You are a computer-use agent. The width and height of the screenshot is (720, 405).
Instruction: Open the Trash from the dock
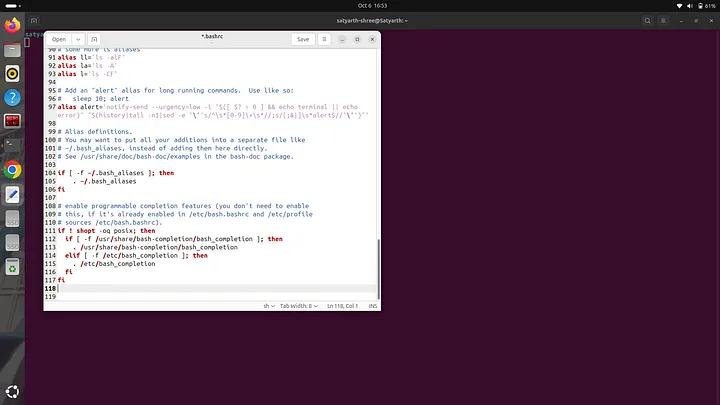click(12, 267)
